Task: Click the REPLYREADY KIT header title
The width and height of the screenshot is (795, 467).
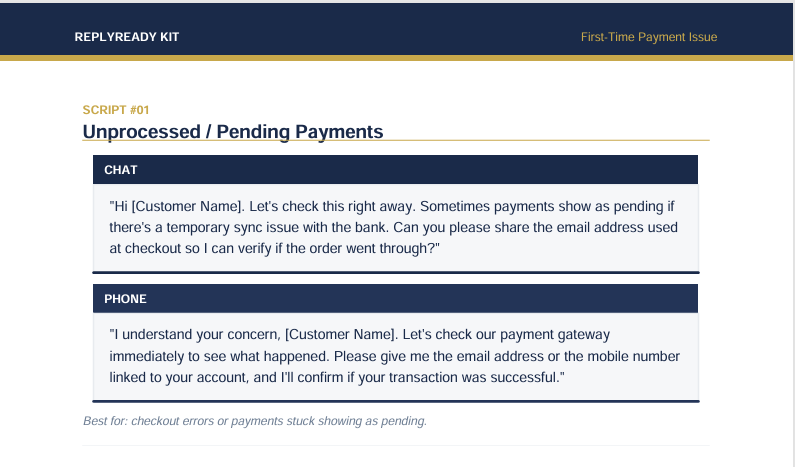Action: click(x=127, y=37)
